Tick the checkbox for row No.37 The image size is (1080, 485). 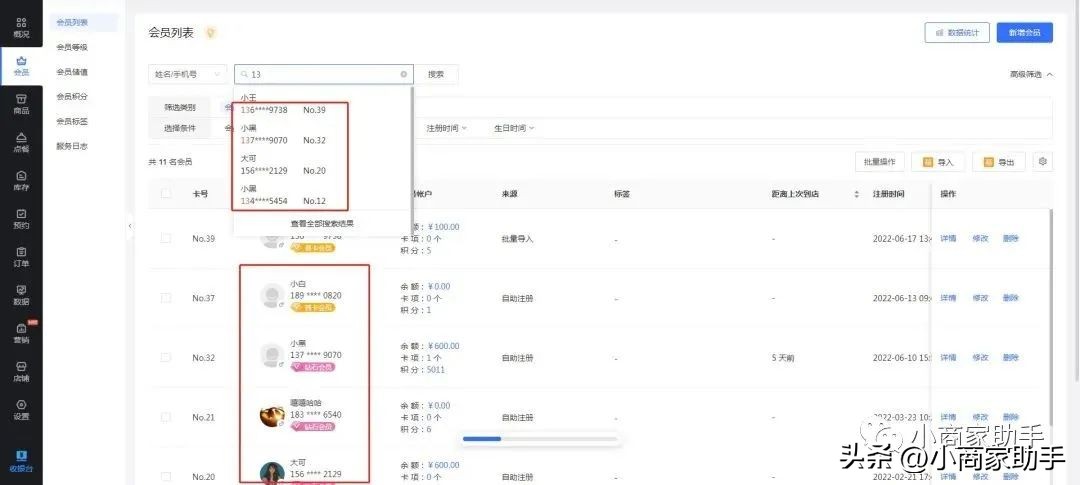(165, 298)
